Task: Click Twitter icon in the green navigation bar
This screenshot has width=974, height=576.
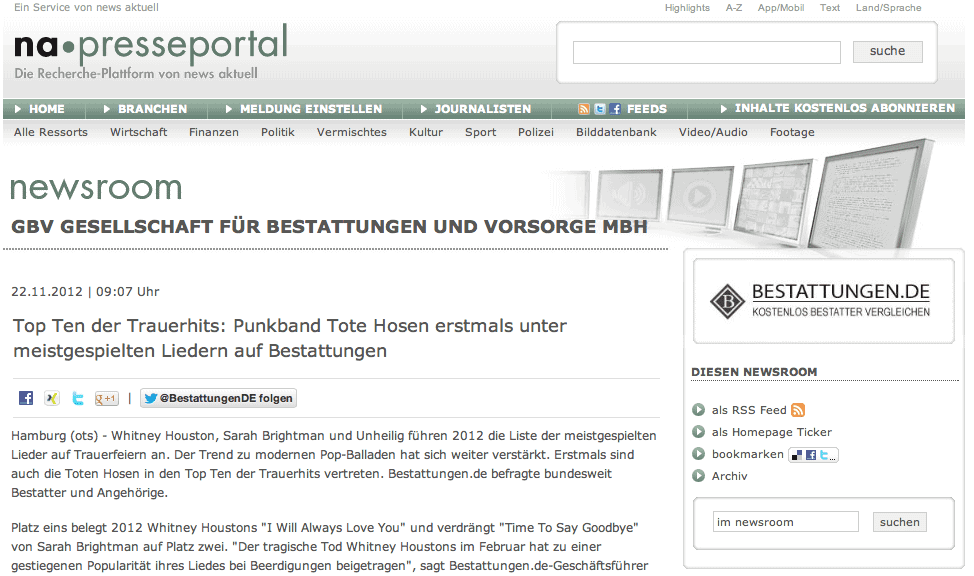Action: pos(599,109)
